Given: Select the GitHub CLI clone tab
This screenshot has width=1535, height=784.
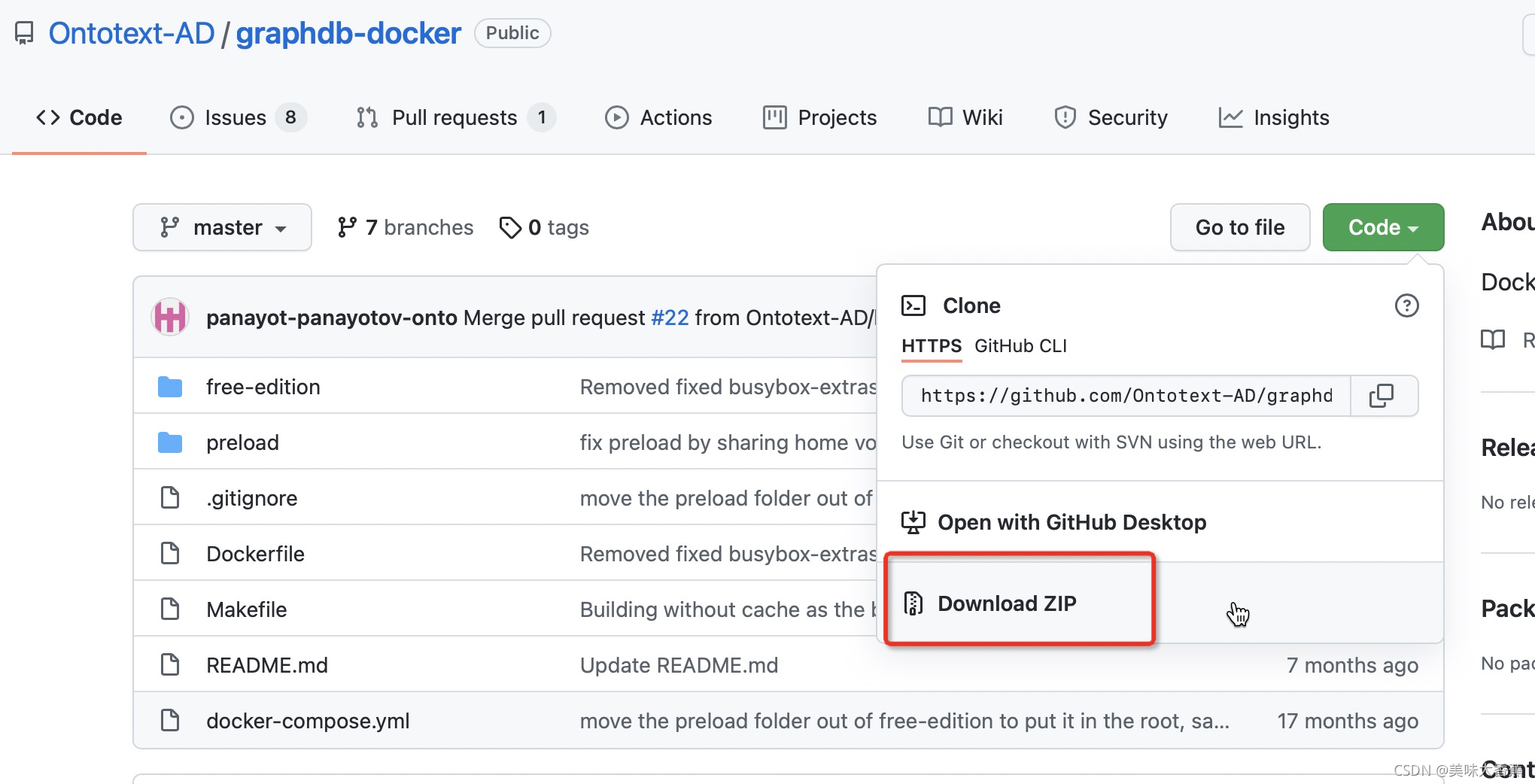Looking at the screenshot, I should tap(1020, 346).
